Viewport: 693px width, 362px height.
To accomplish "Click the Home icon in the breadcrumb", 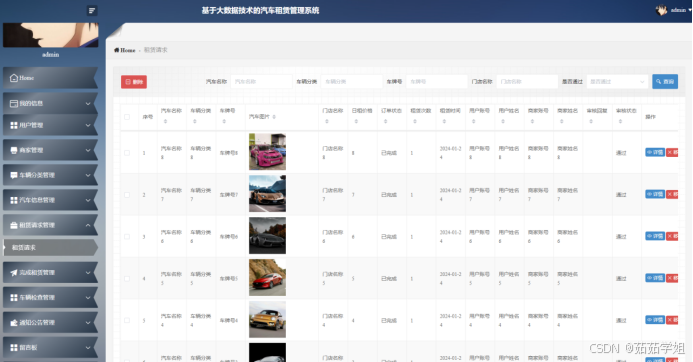I will coord(116,50).
